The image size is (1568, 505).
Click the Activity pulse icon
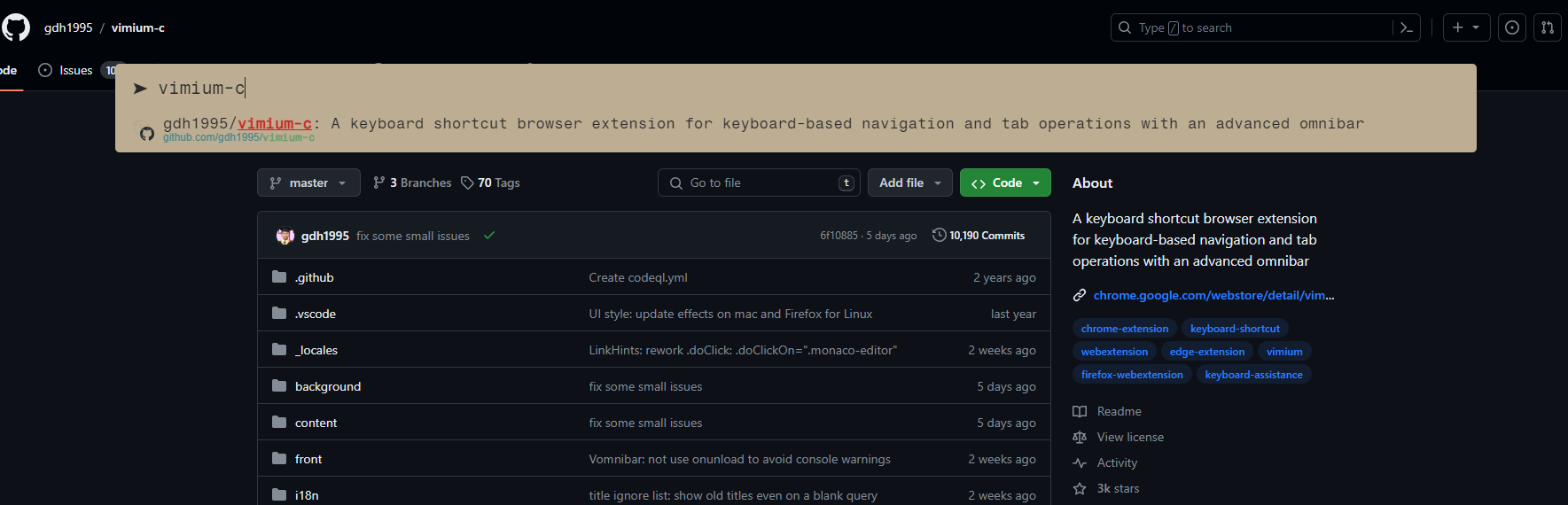[1080, 462]
